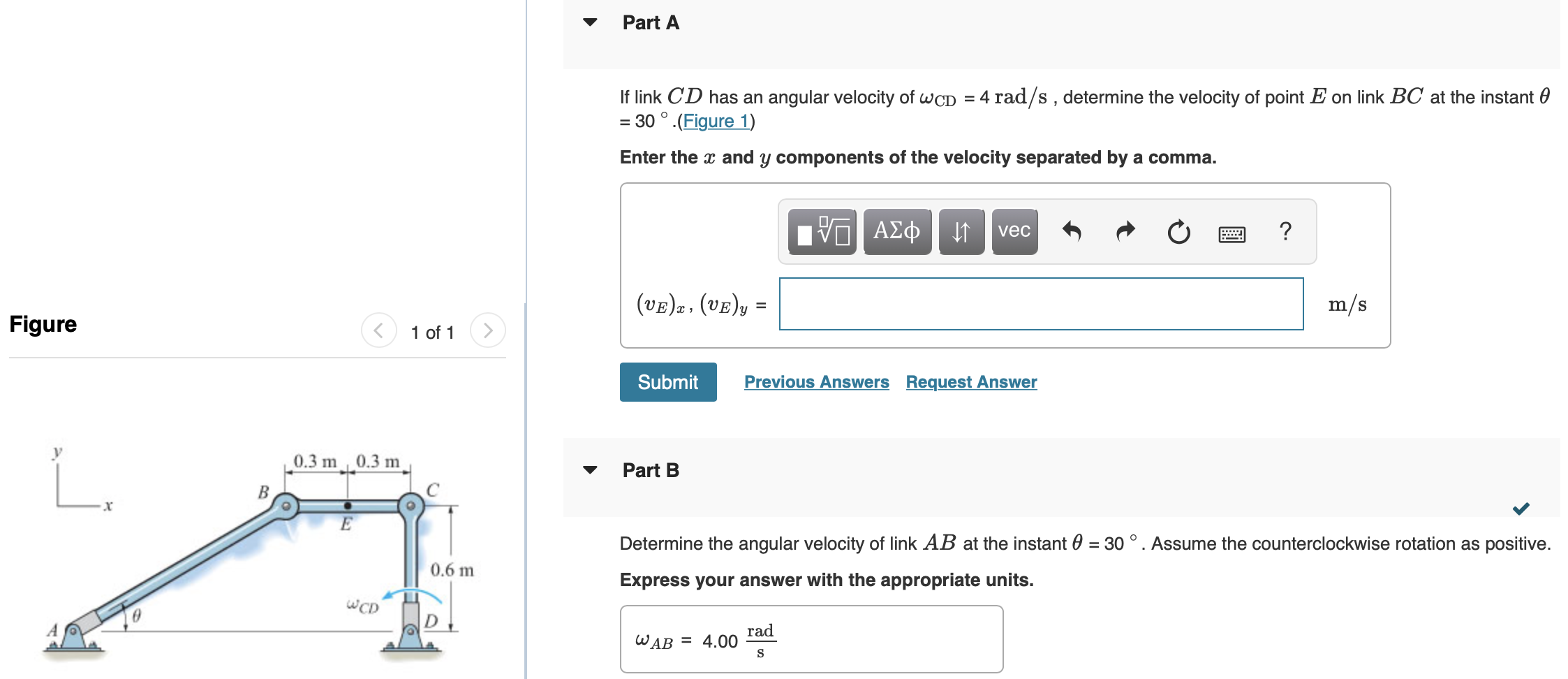Image resolution: width=1568 pixels, height=679 pixels.
Task: Undo the last input with the back arrow
Action: pyautogui.click(x=1072, y=231)
